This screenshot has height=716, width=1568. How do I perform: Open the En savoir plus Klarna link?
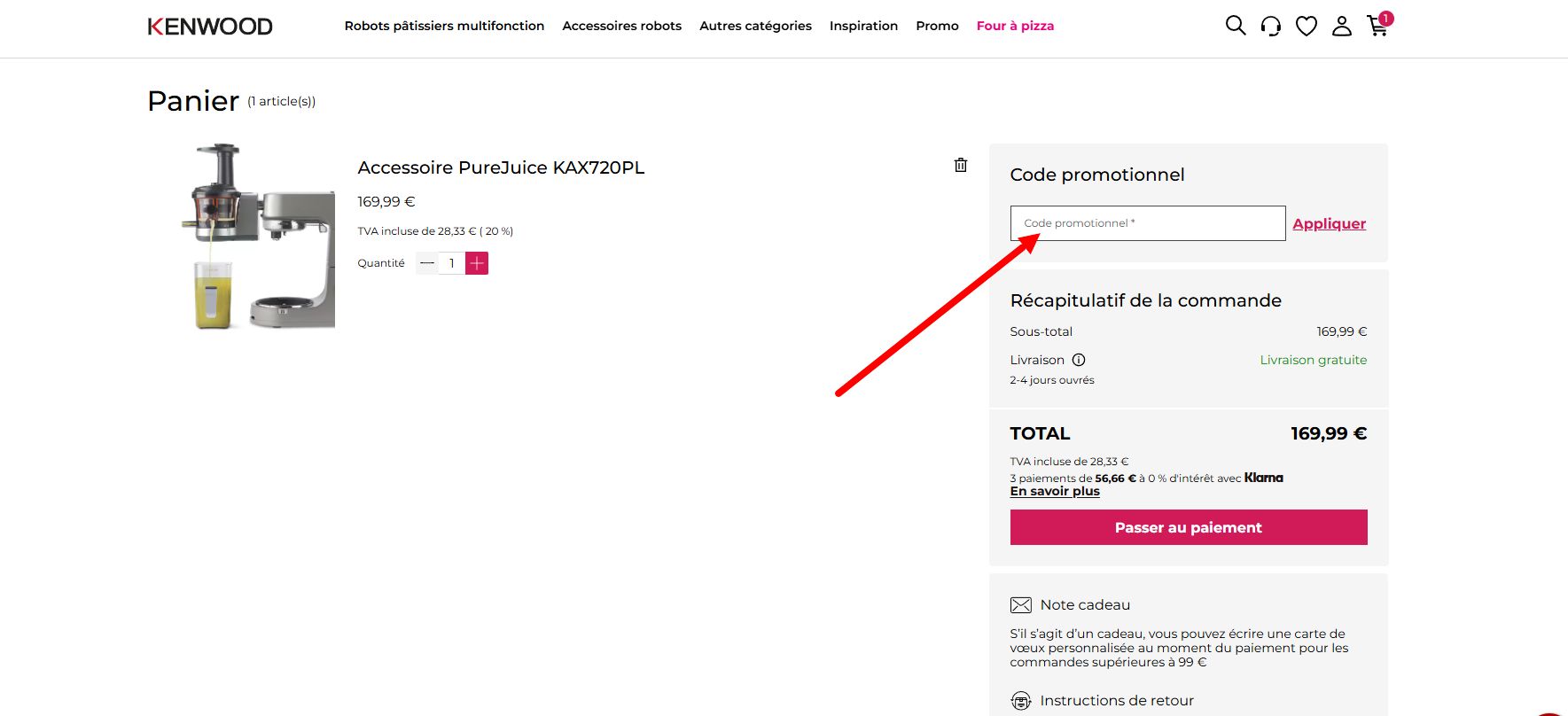click(x=1055, y=491)
